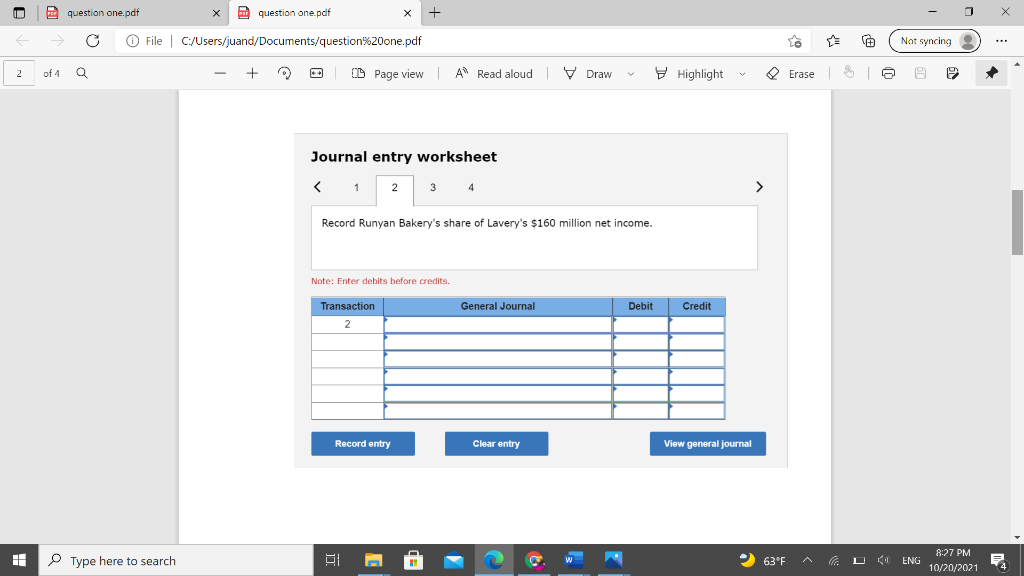Click View general journal button

(x=708, y=443)
